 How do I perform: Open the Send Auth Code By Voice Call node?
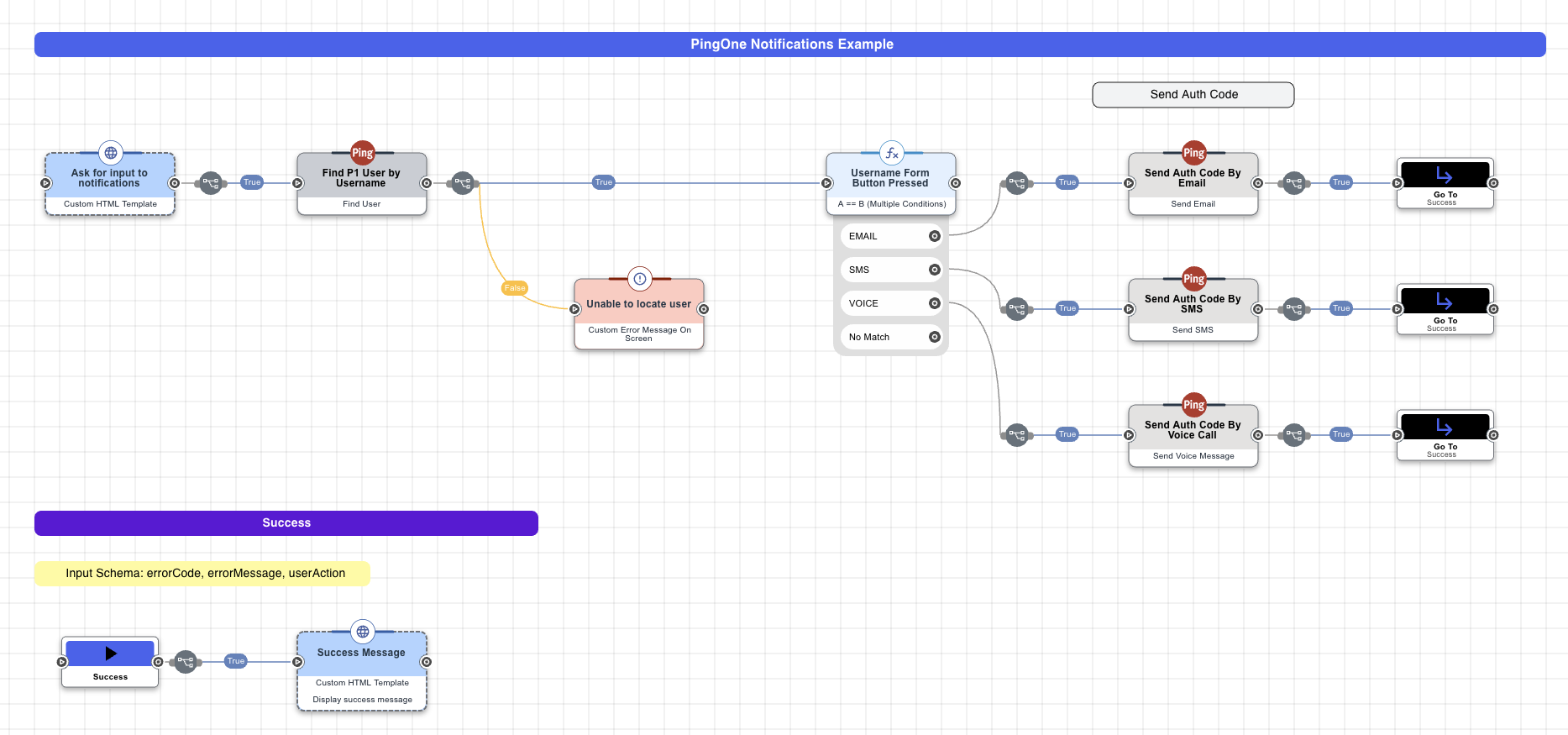pos(1193,430)
